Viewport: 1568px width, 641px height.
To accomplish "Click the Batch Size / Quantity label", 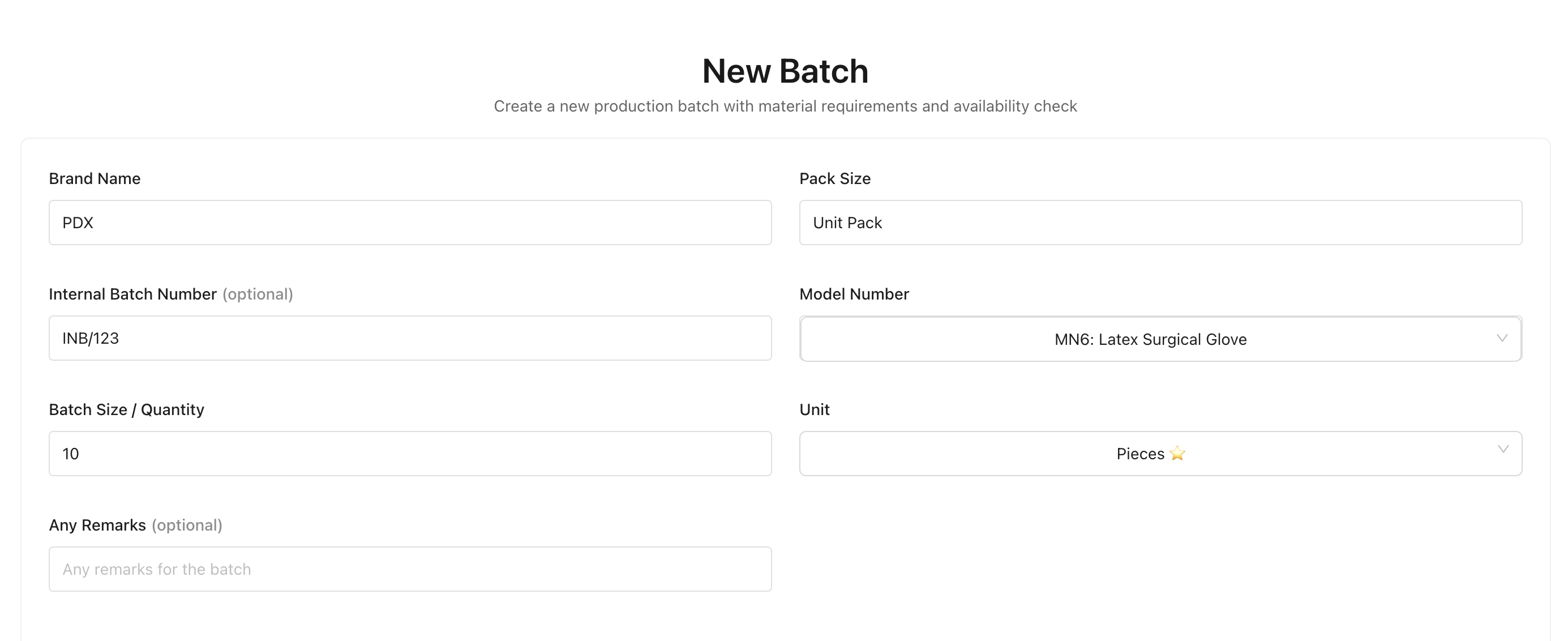I will point(127,409).
